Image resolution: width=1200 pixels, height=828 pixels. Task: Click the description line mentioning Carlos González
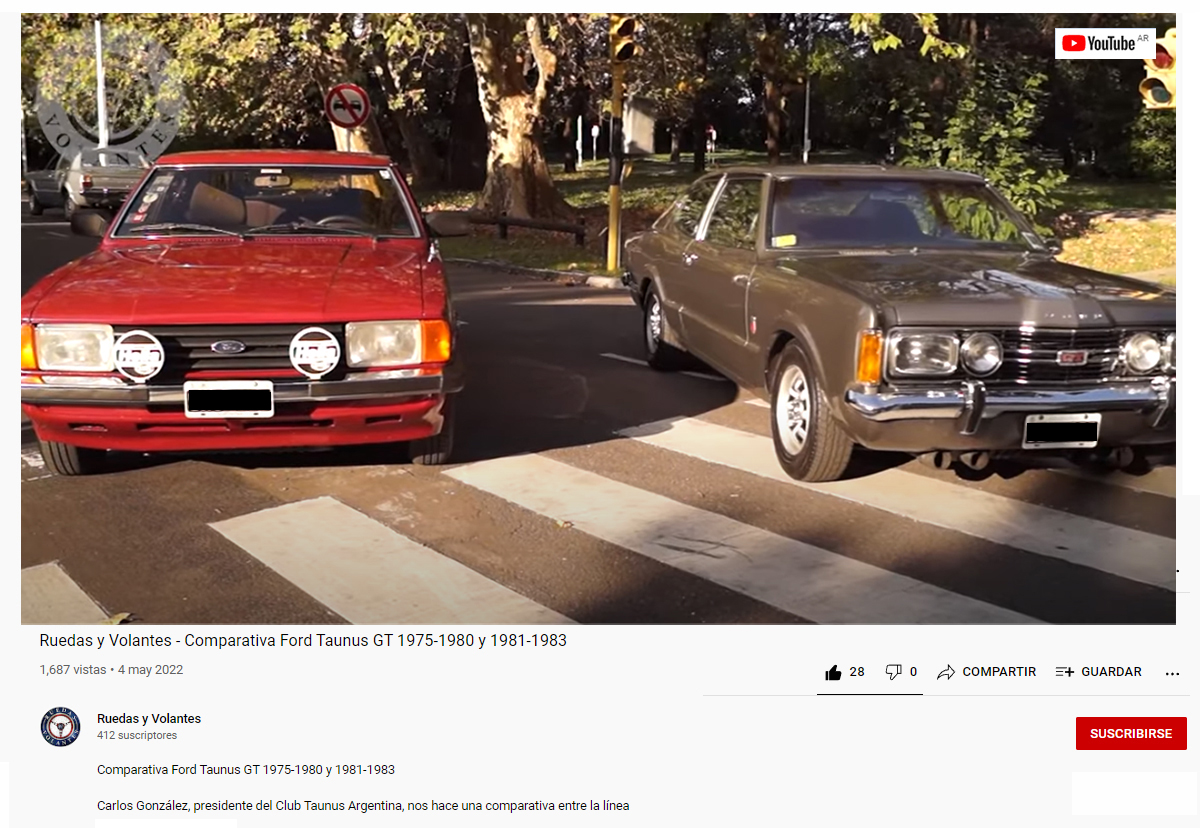coord(363,805)
